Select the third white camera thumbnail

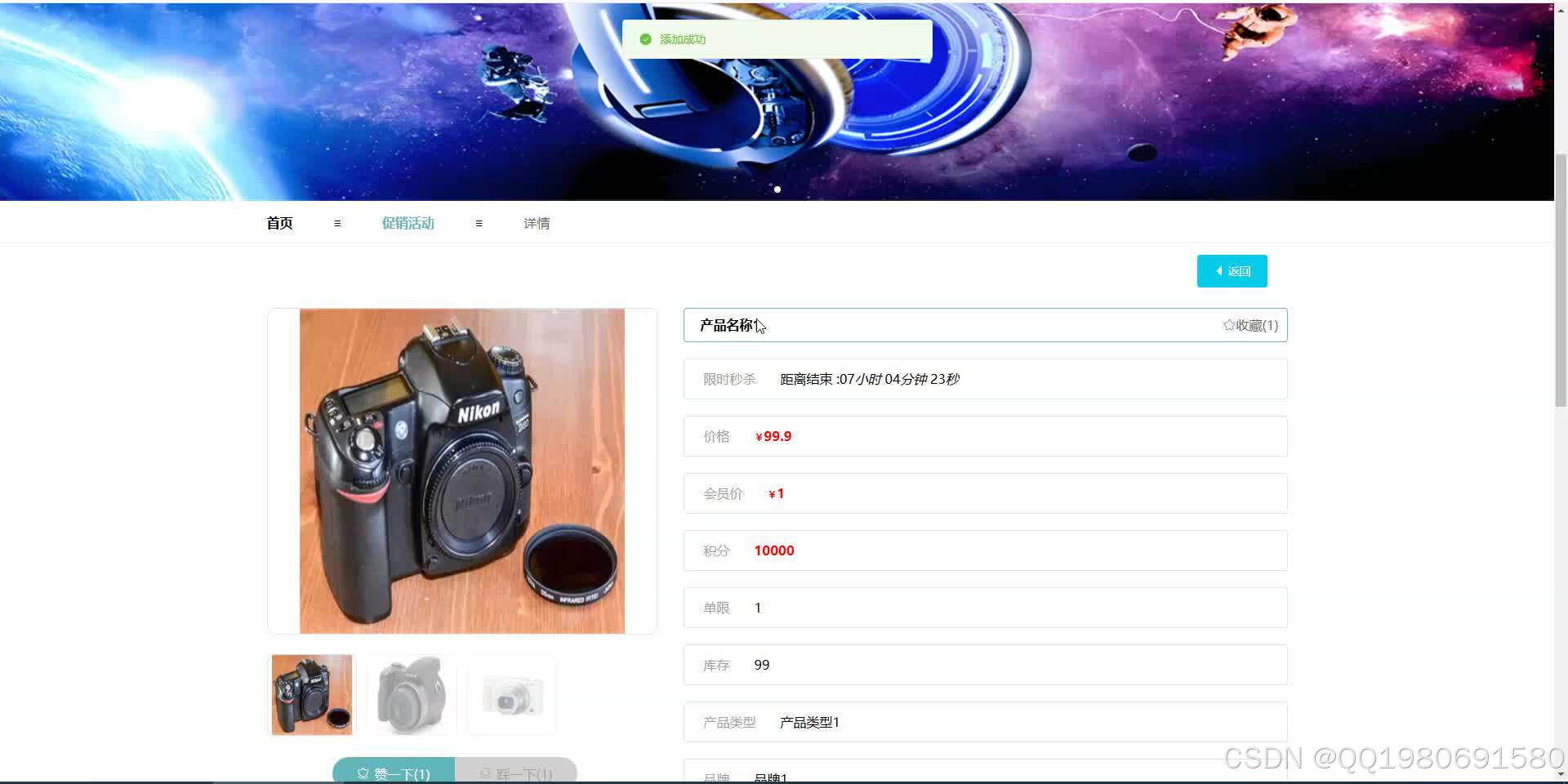pos(511,694)
